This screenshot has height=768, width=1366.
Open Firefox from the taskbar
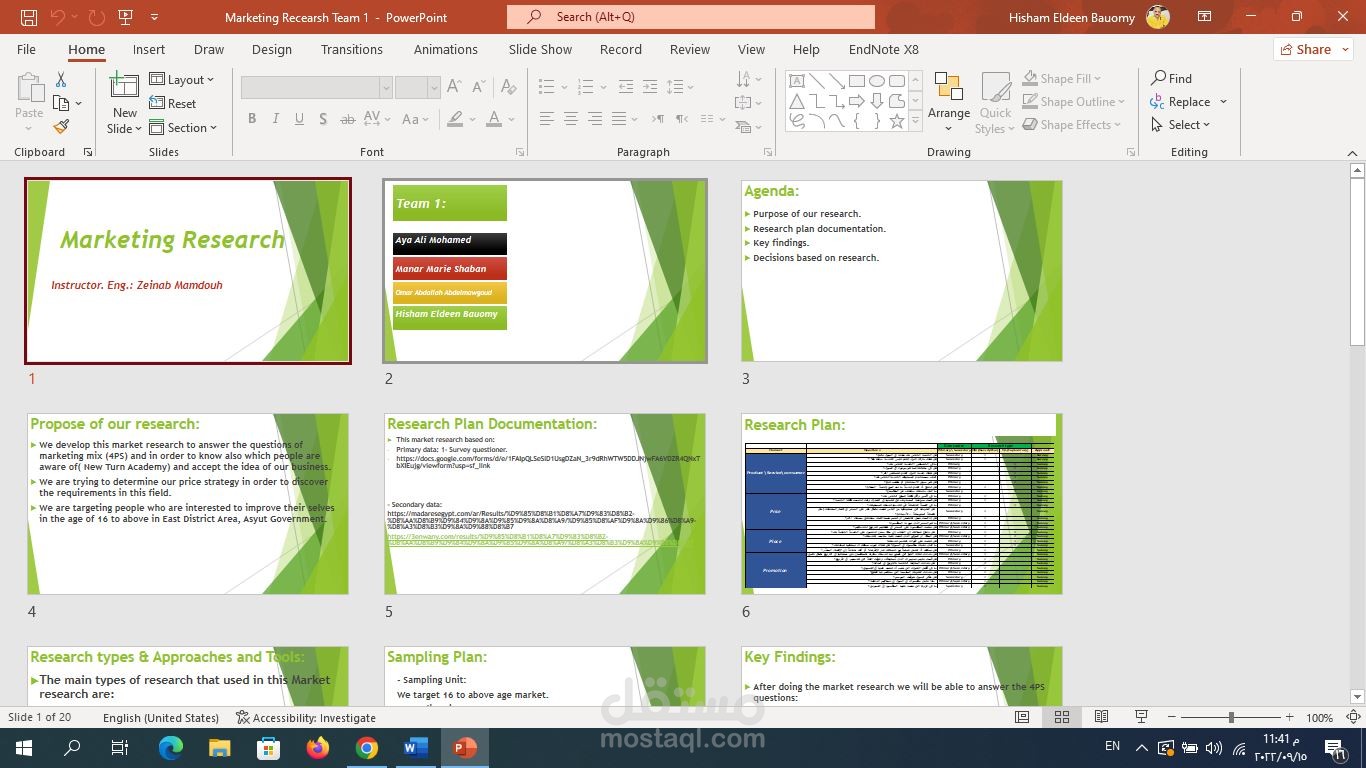coord(318,747)
